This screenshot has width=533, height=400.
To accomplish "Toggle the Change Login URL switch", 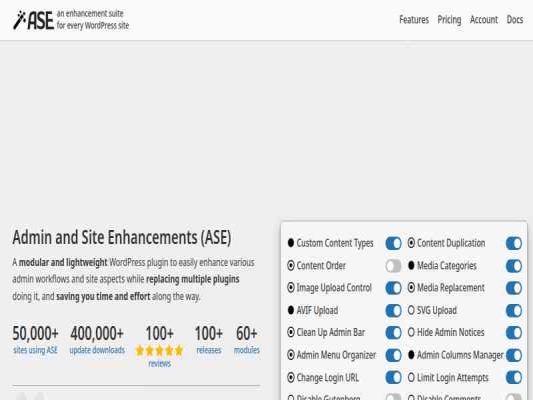I will tap(393, 377).
